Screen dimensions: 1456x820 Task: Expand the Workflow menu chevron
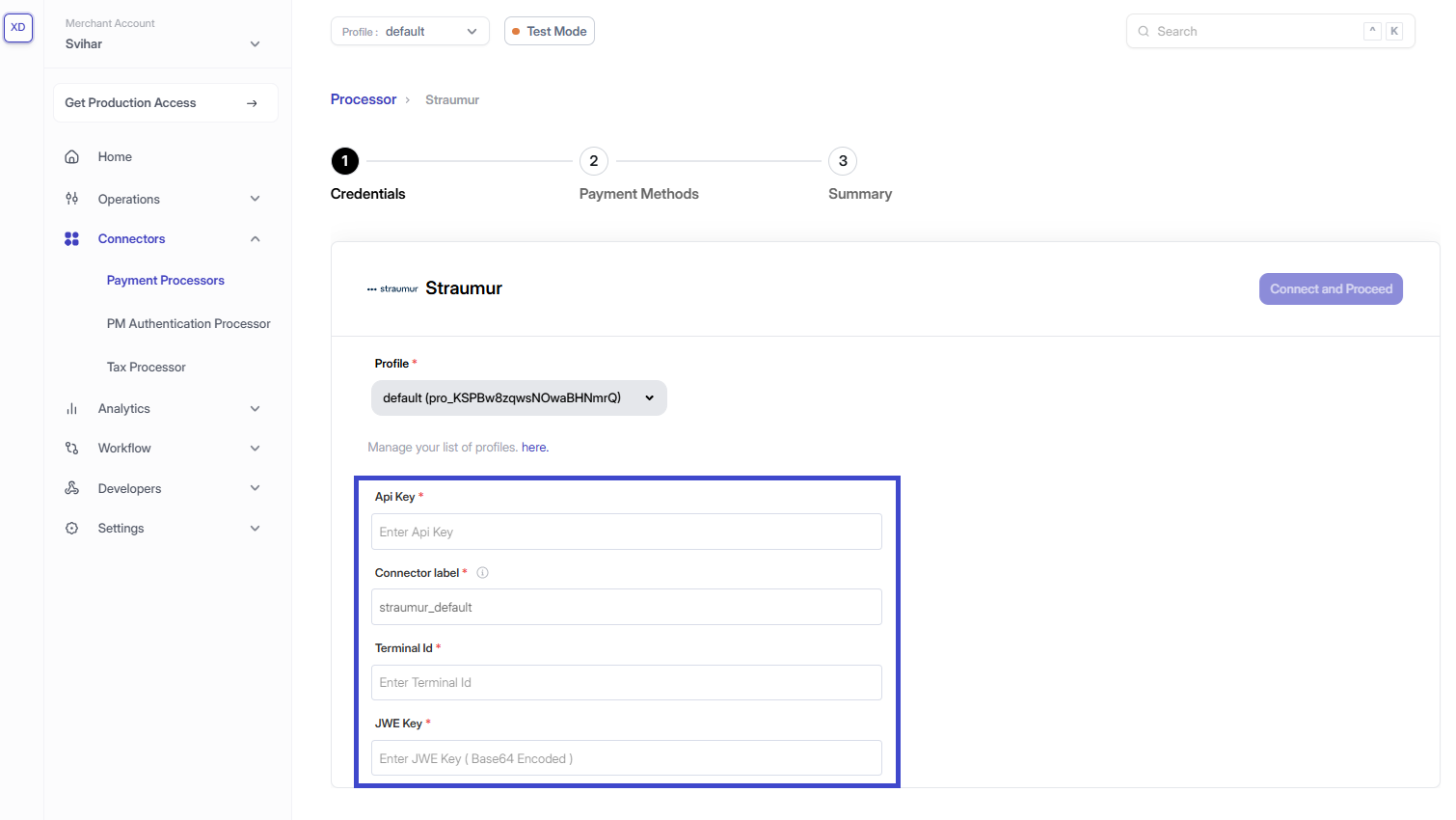click(x=256, y=449)
